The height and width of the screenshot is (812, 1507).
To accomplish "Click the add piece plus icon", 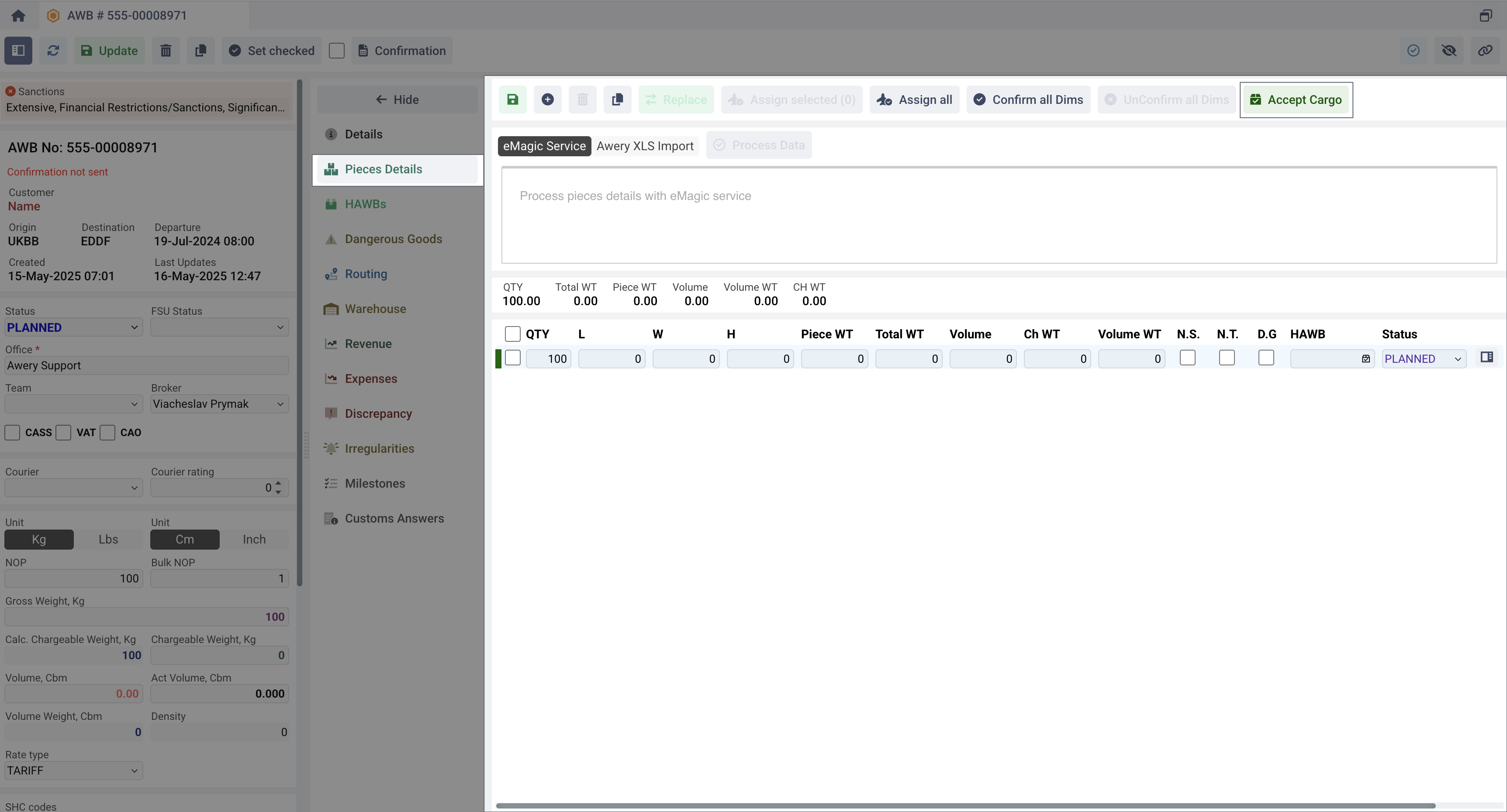I will pos(547,100).
